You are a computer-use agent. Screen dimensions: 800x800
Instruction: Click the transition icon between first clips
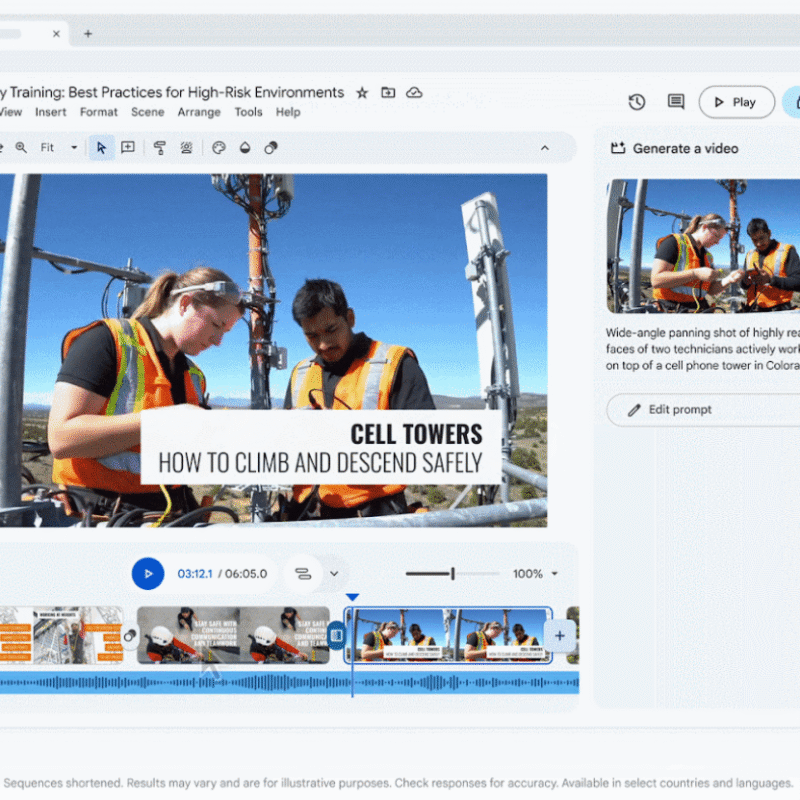point(130,636)
